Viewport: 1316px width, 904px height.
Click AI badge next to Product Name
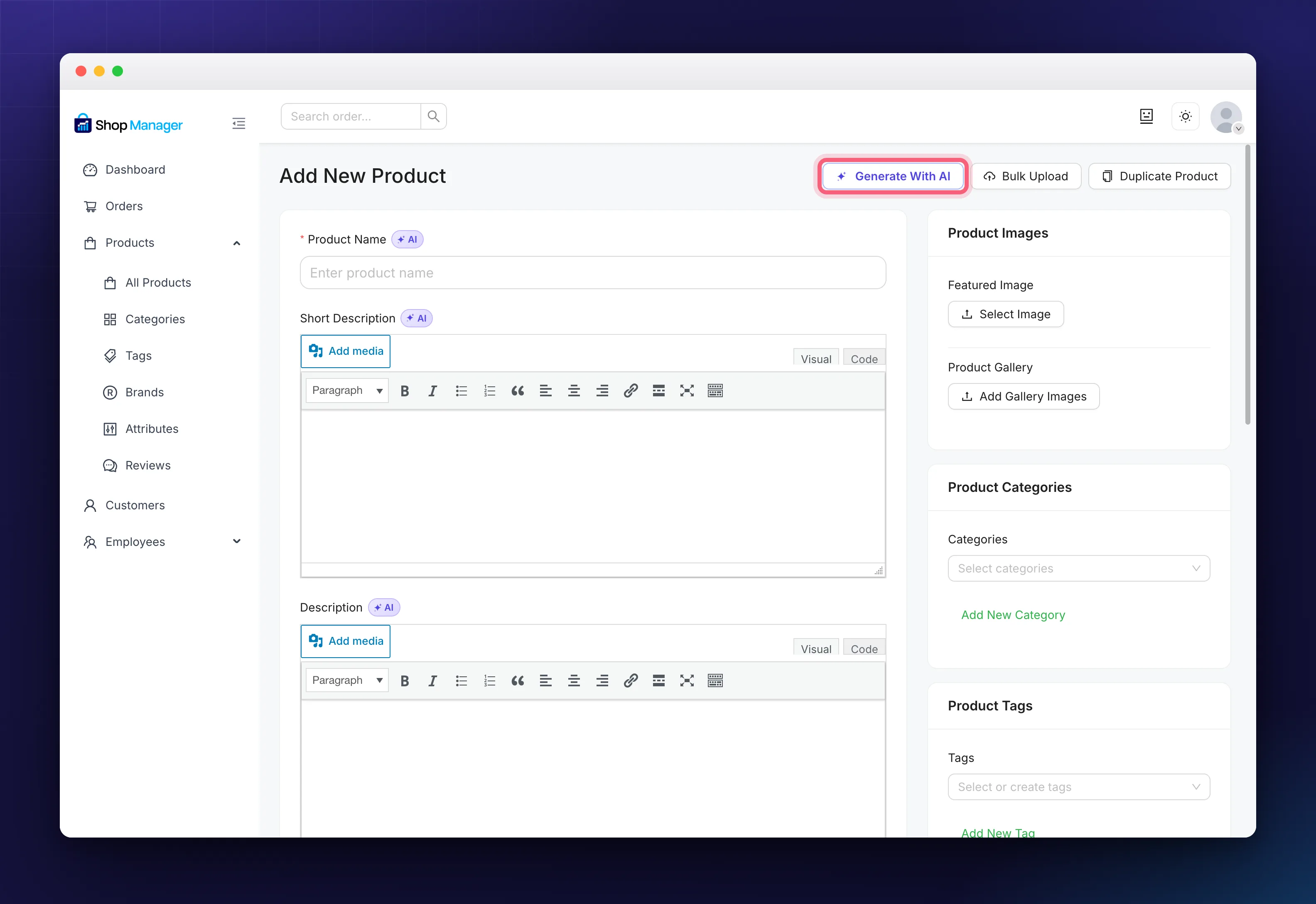click(x=407, y=240)
